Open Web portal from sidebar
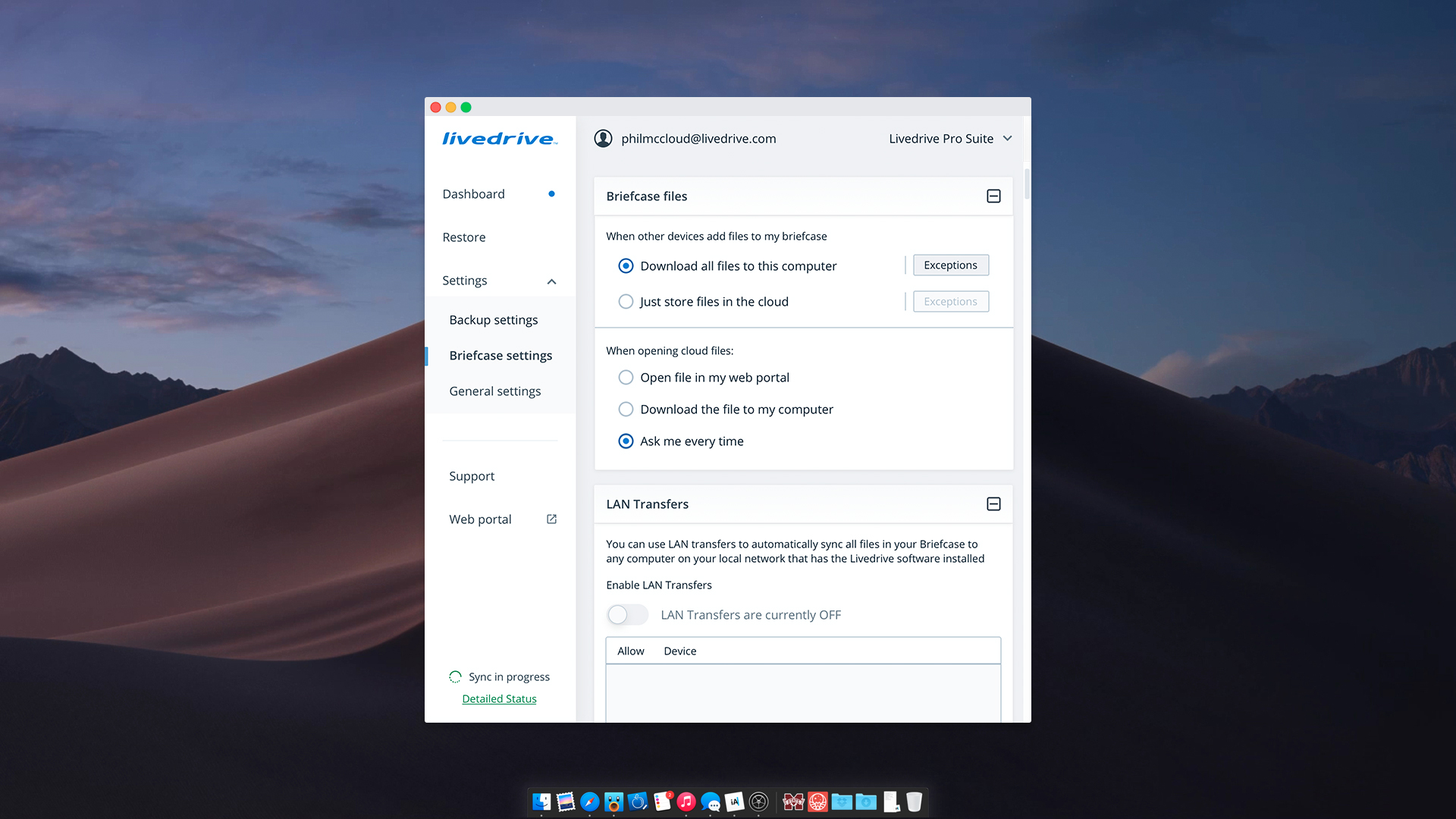Viewport: 1456px width, 819px height. point(480,519)
